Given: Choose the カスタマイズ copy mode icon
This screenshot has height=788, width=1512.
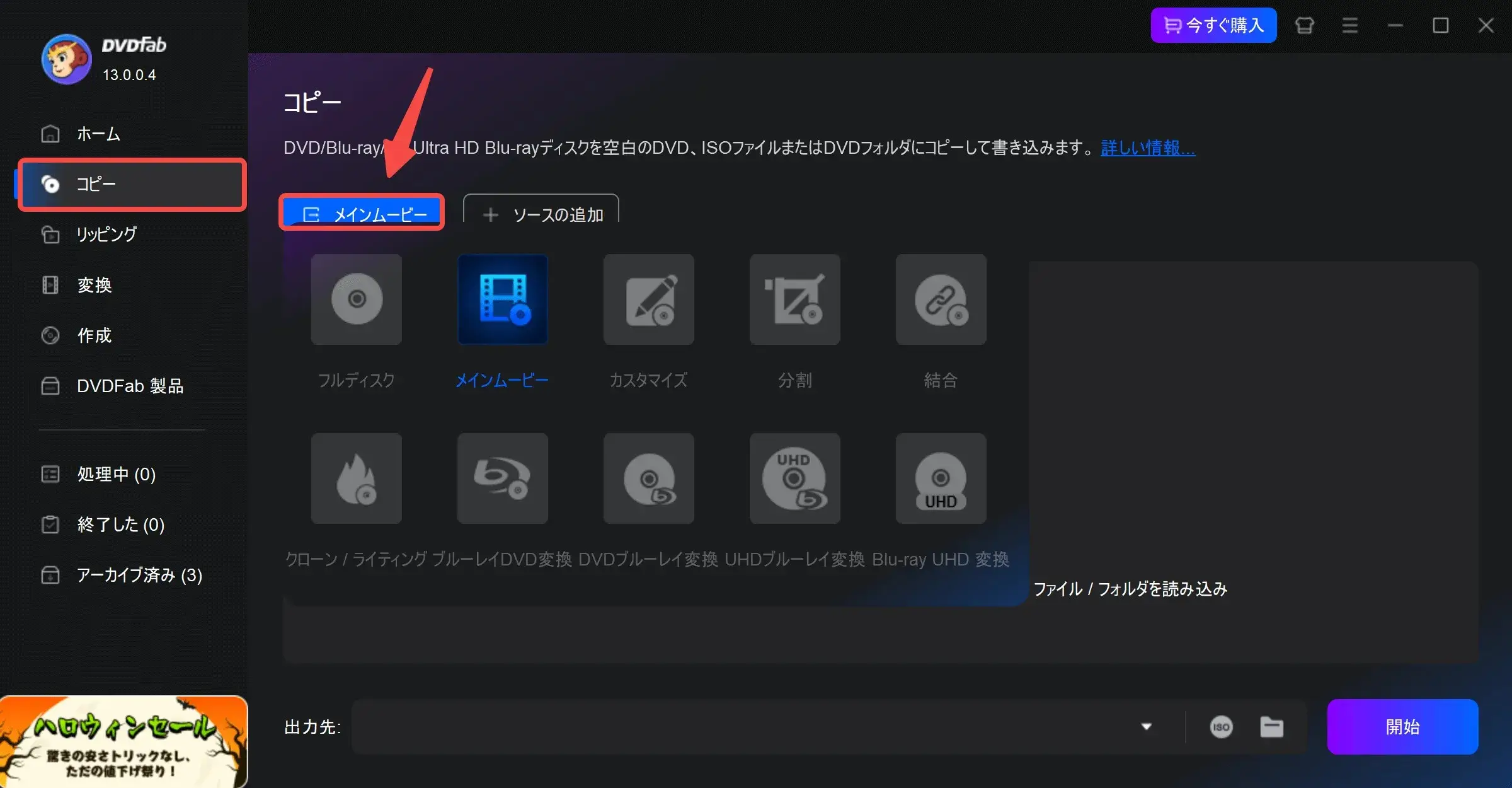Looking at the screenshot, I should tap(649, 299).
